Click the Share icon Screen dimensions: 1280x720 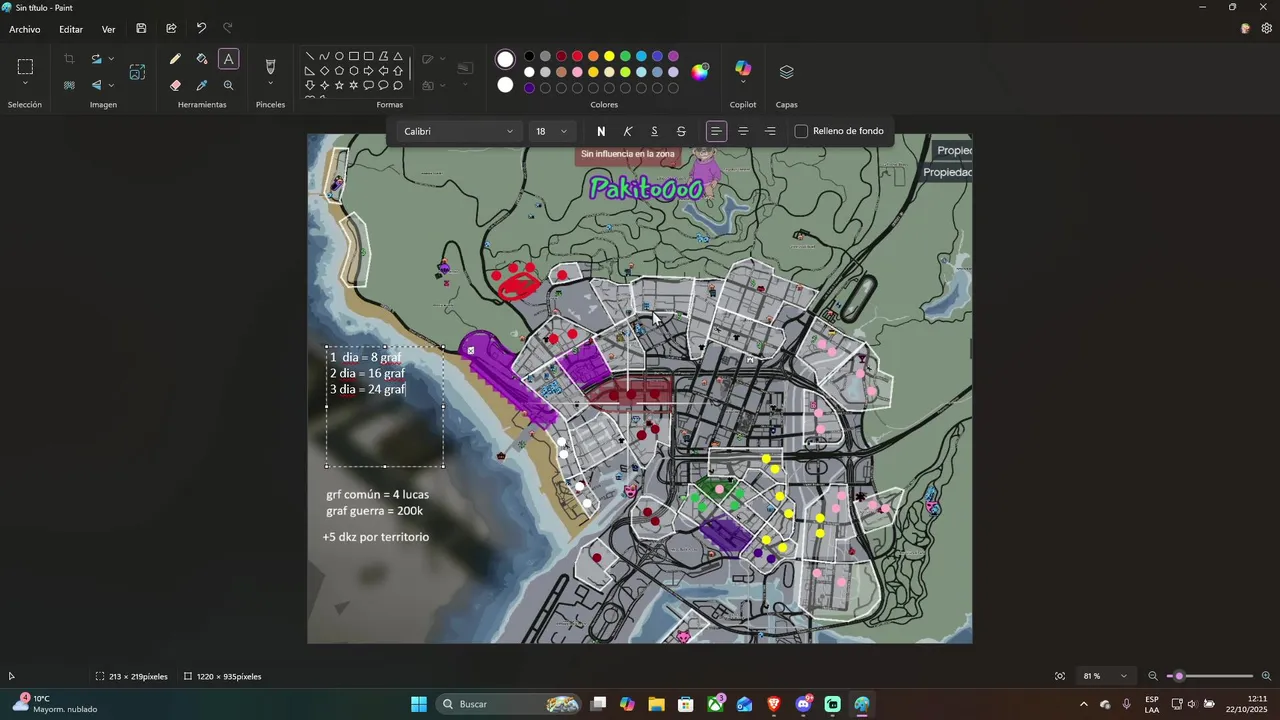pyautogui.click(x=171, y=29)
